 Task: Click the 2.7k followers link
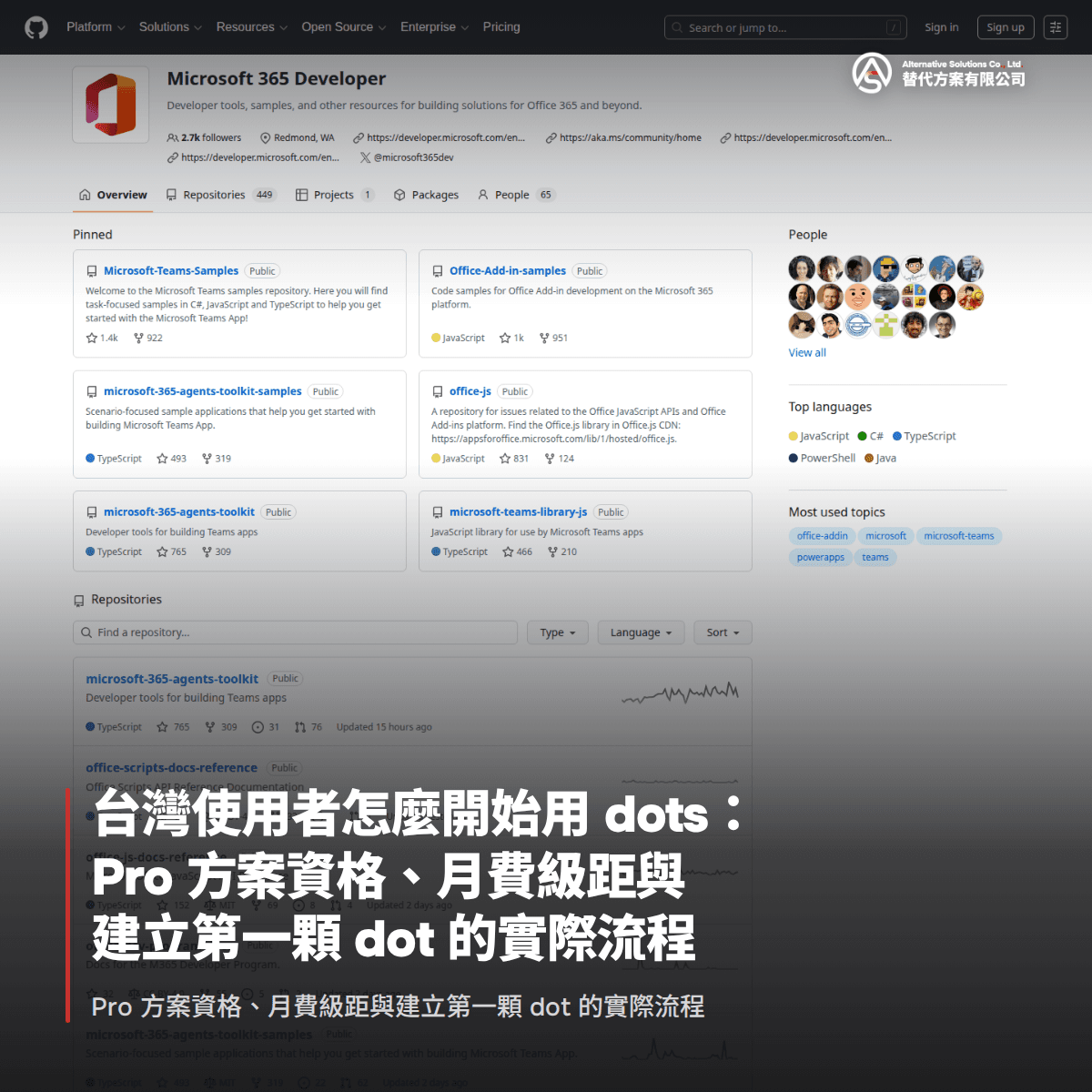click(x=205, y=137)
